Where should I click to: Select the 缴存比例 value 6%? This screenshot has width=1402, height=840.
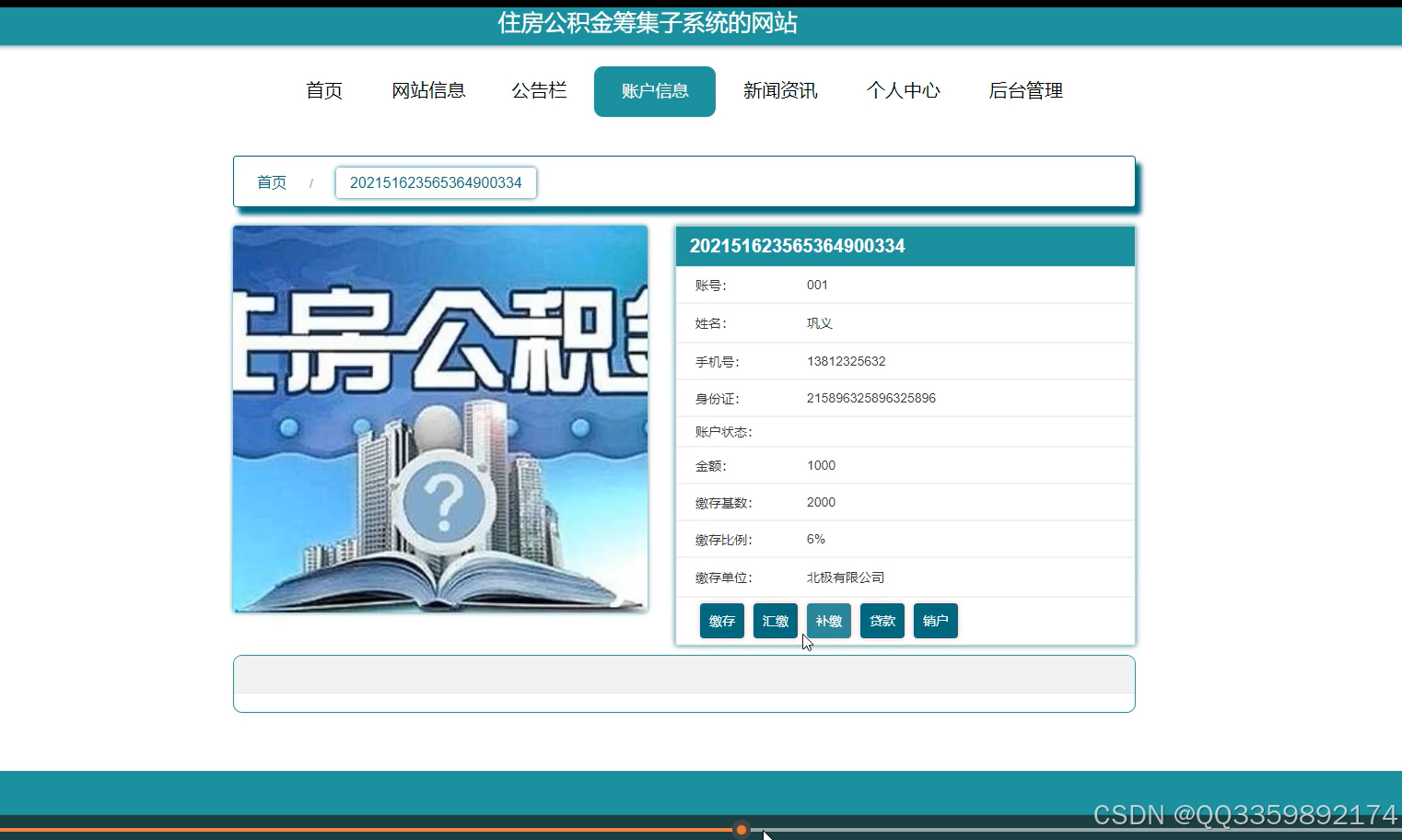815,539
